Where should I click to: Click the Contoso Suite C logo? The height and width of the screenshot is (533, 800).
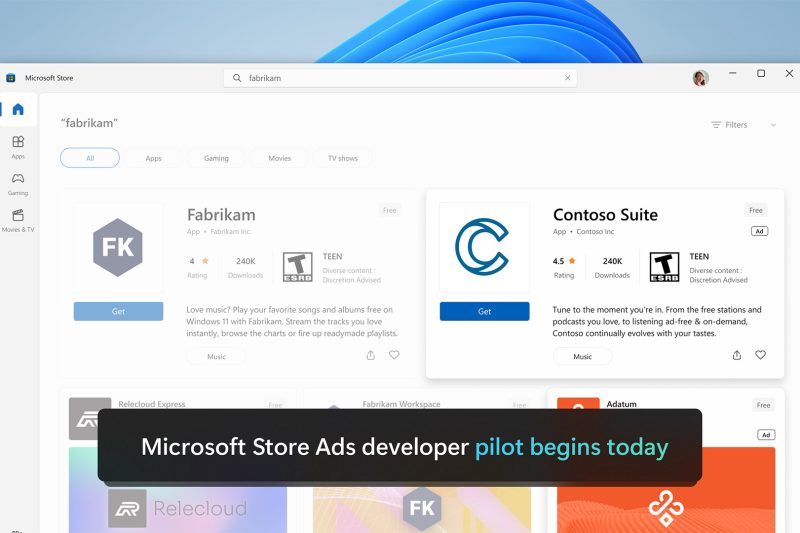[x=483, y=247]
